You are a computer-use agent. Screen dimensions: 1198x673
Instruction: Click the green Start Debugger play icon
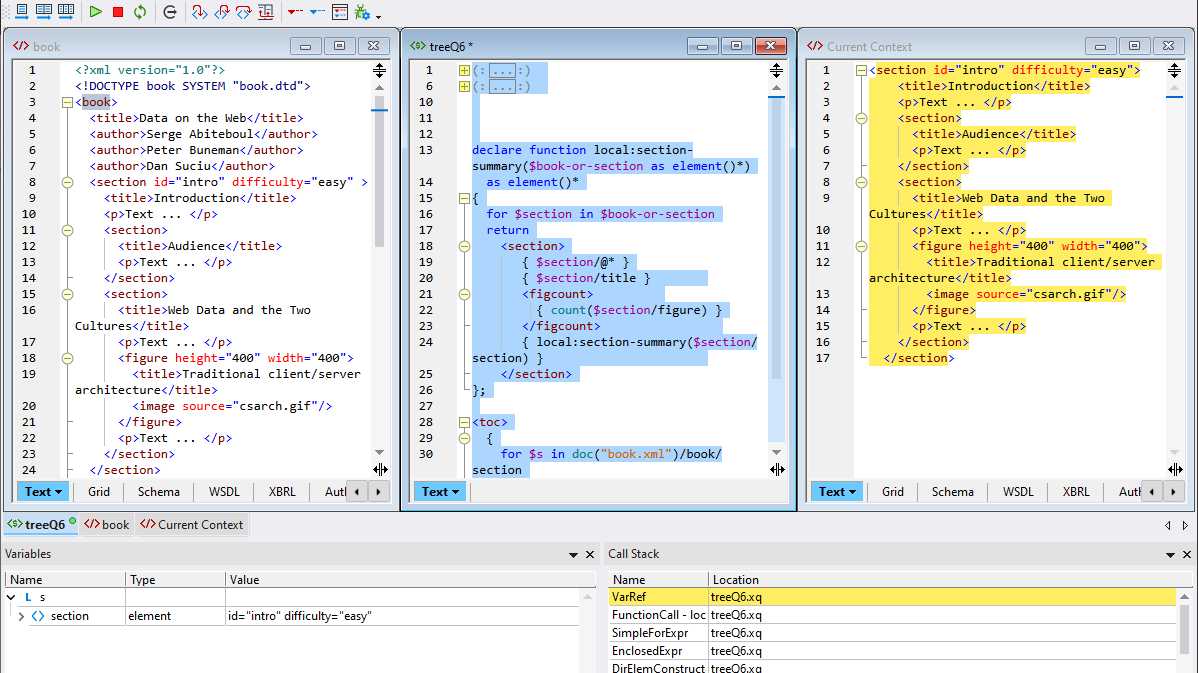(x=95, y=12)
